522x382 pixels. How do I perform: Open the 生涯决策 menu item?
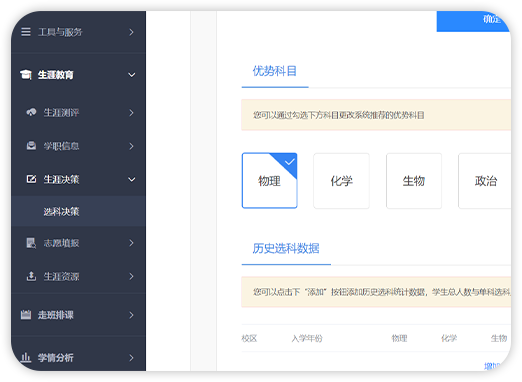78,179
